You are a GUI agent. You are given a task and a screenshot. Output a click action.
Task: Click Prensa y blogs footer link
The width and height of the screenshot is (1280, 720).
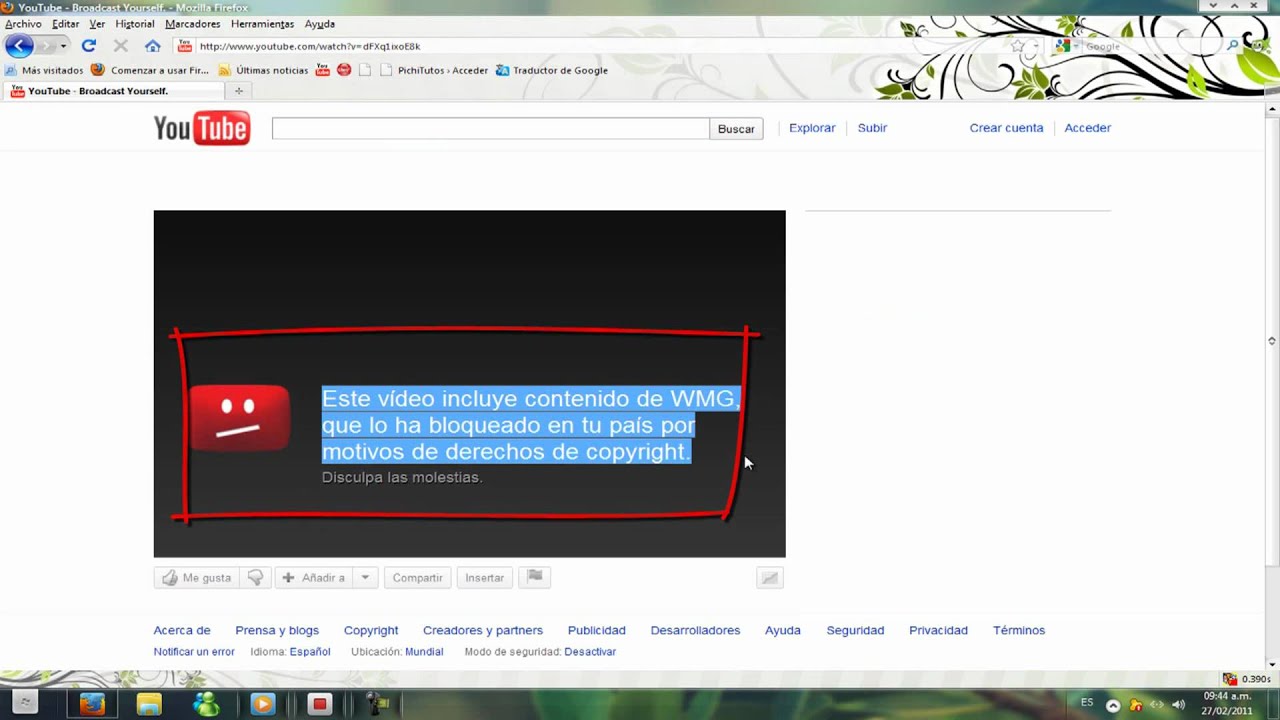pyautogui.click(x=277, y=631)
